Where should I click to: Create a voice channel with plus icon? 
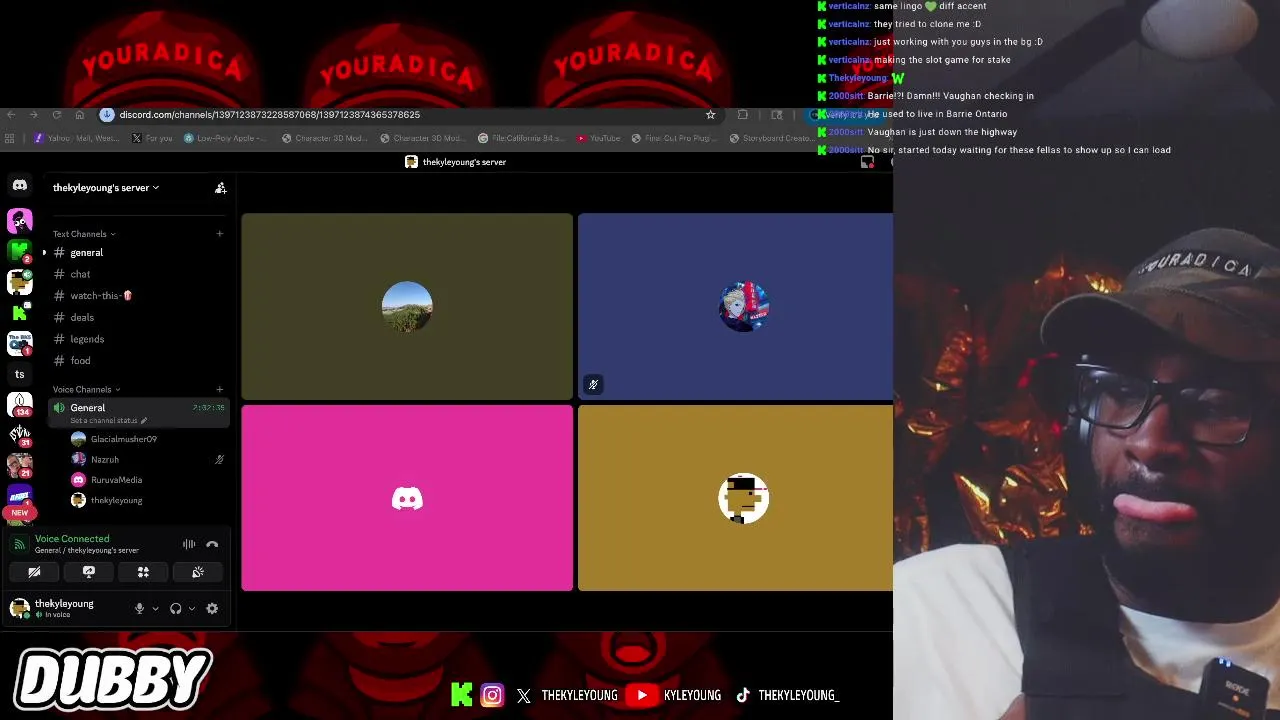219,389
